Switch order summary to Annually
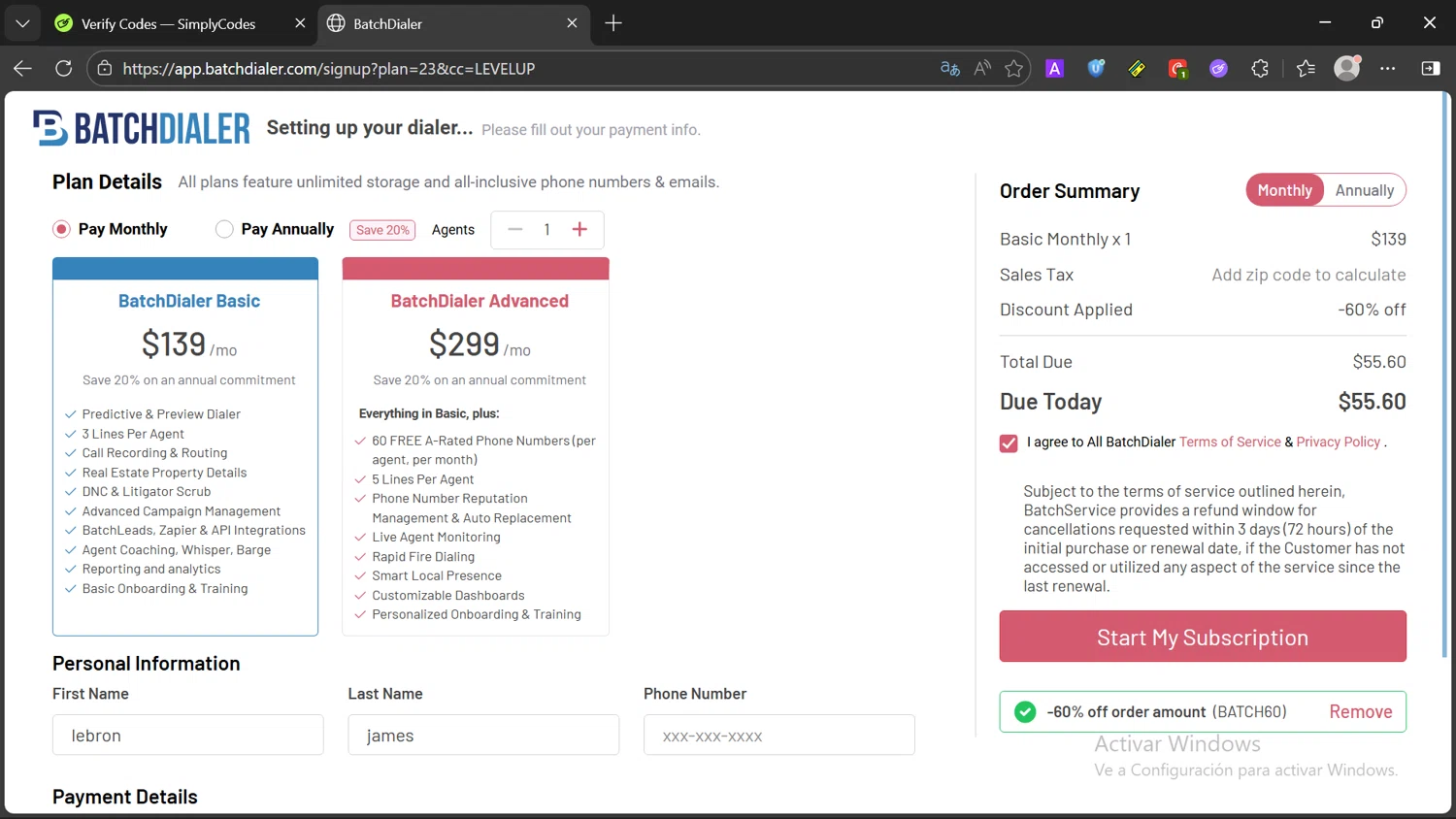The width and height of the screenshot is (1456, 819). (1364, 190)
